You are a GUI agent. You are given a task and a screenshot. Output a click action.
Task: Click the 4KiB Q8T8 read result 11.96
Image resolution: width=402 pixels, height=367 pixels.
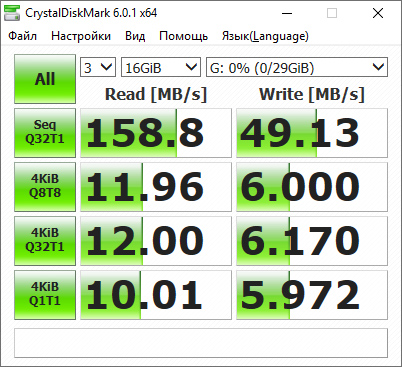(x=156, y=187)
